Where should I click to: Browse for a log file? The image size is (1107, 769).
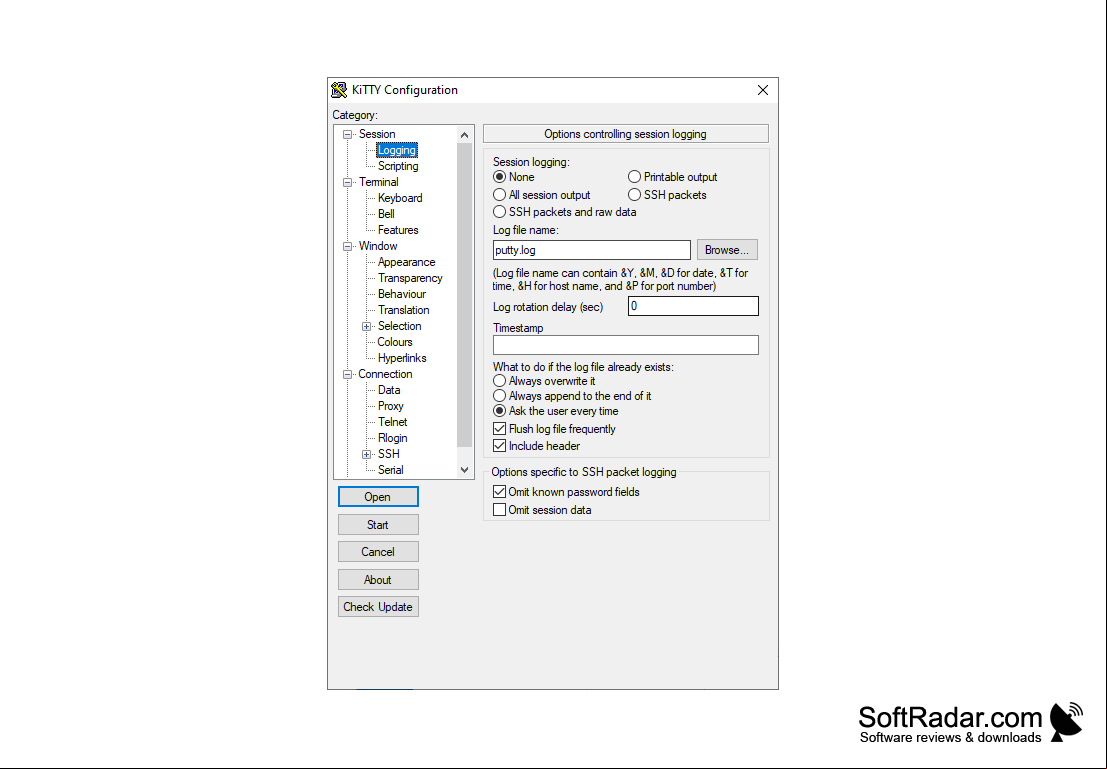pos(727,250)
